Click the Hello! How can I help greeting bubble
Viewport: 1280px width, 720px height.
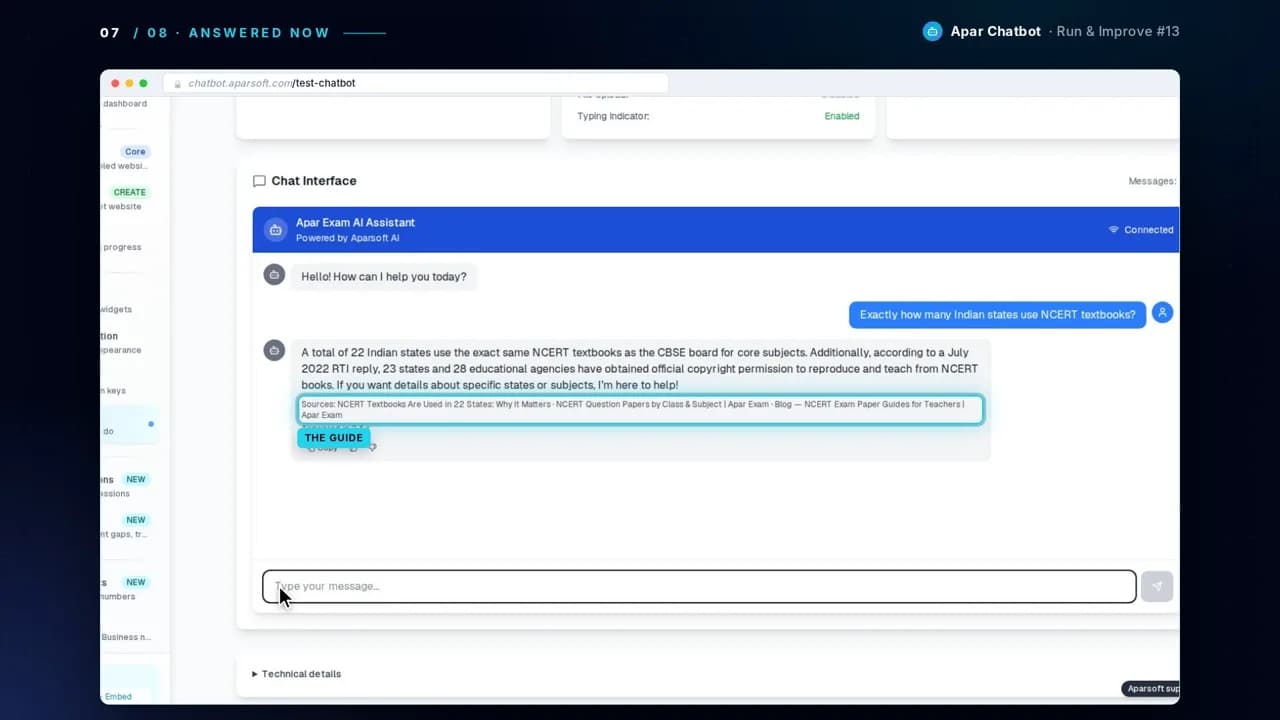[384, 276]
